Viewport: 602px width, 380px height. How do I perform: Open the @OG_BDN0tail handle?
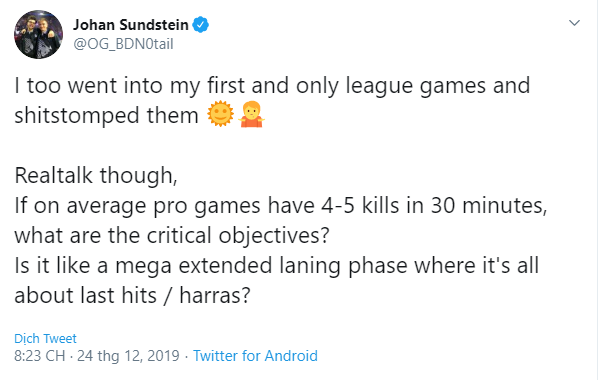coord(123,44)
